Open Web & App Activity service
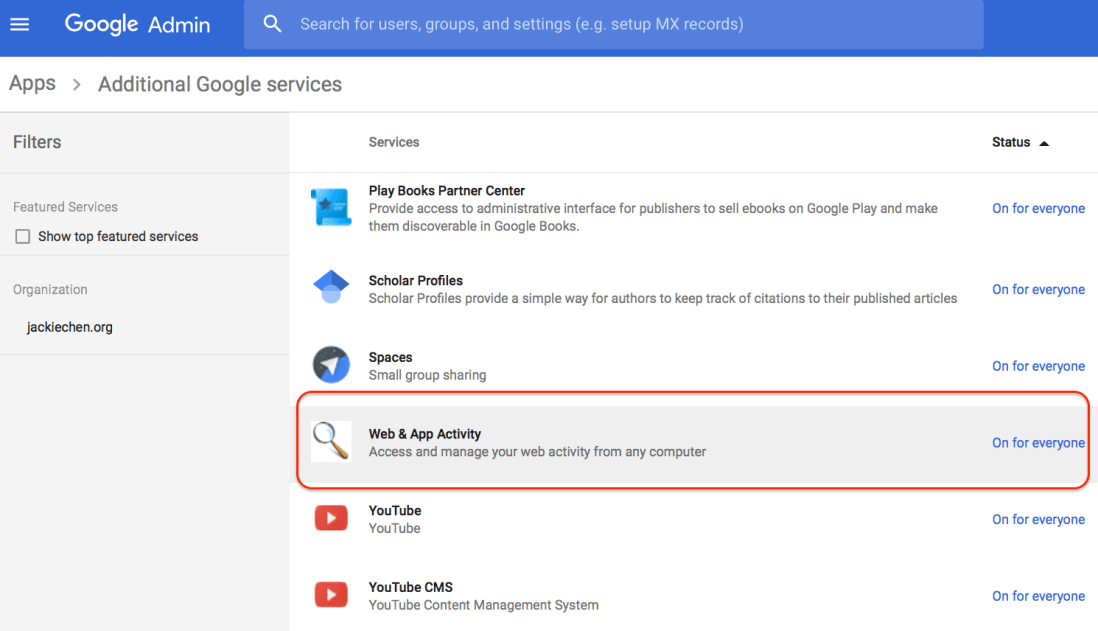 pyautogui.click(x=424, y=434)
